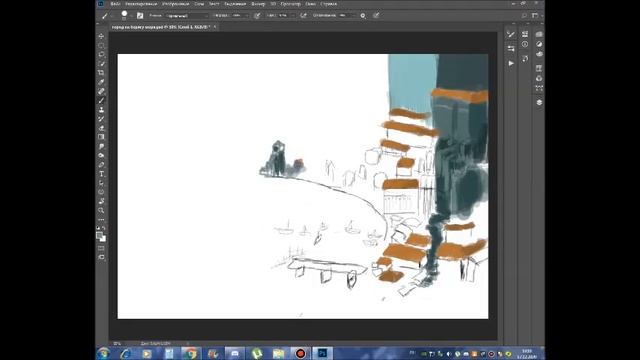This screenshot has width=640, height=360.
Task: Select the Gradient tool
Action: 101,137
